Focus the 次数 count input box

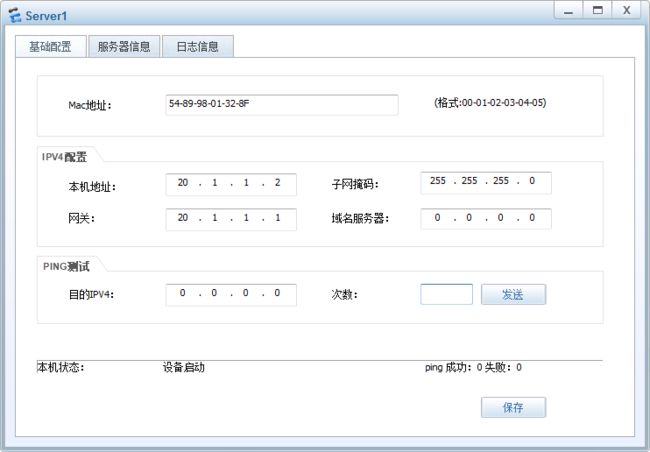click(x=446, y=294)
